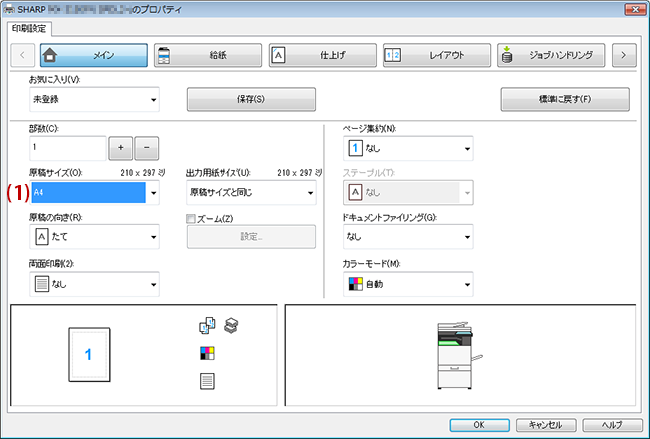Switch to the 仕上げ finishing tab

(x=323, y=55)
